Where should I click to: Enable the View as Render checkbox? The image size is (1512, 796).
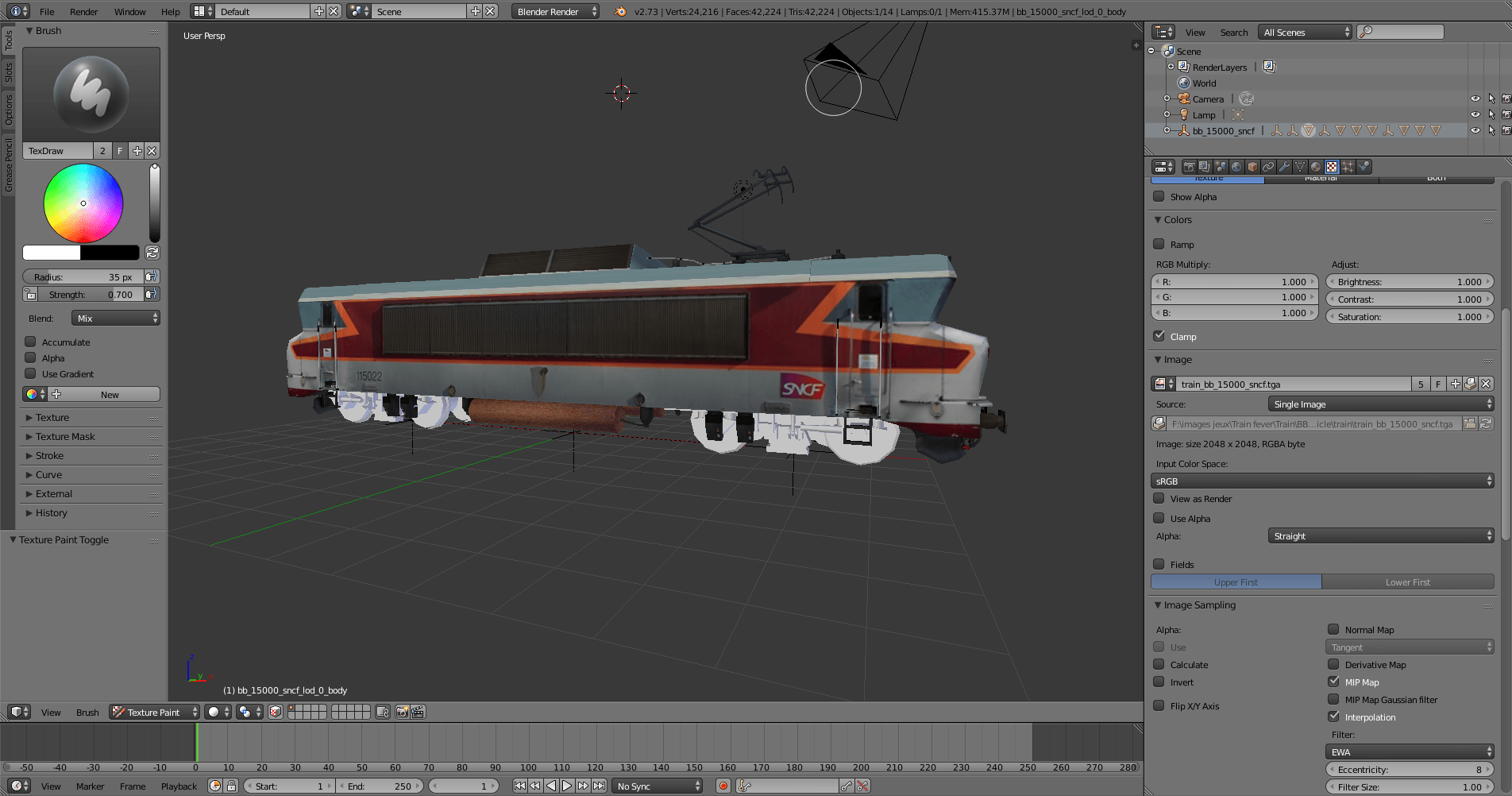tap(1159, 498)
